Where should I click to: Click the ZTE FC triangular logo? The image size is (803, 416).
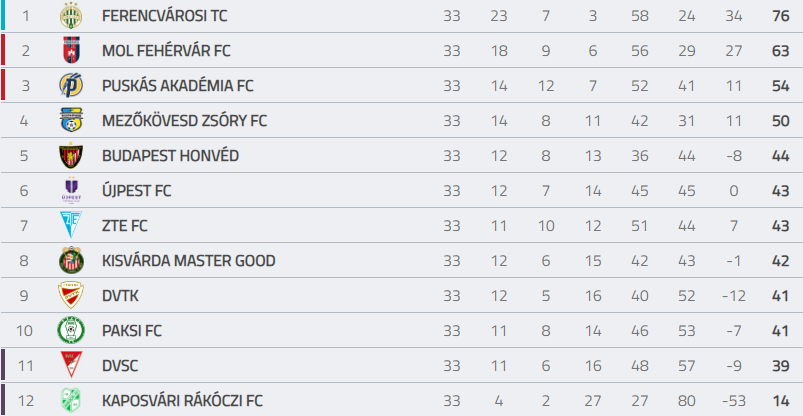click(71, 225)
